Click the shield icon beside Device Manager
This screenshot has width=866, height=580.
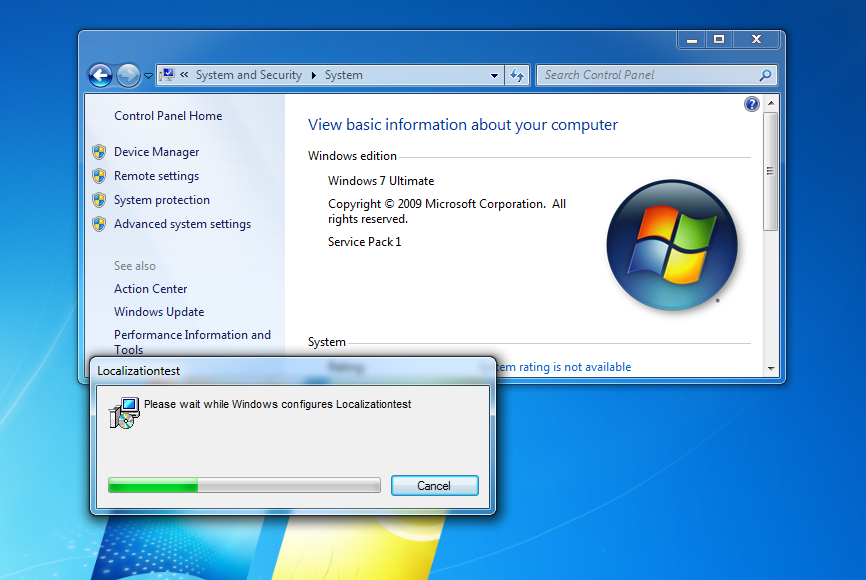click(x=99, y=152)
